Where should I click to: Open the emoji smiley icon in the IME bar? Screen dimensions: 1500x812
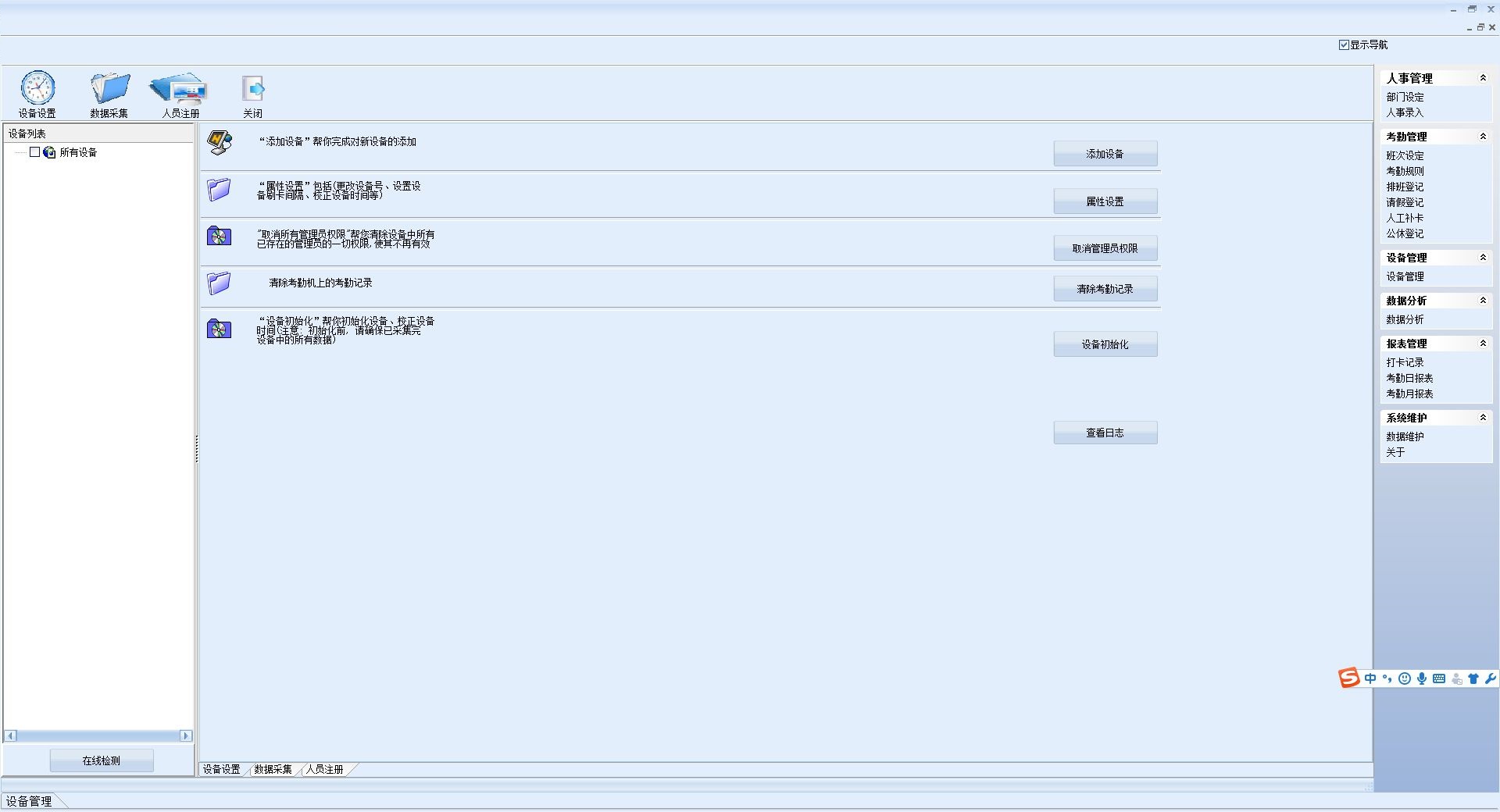point(1405,678)
